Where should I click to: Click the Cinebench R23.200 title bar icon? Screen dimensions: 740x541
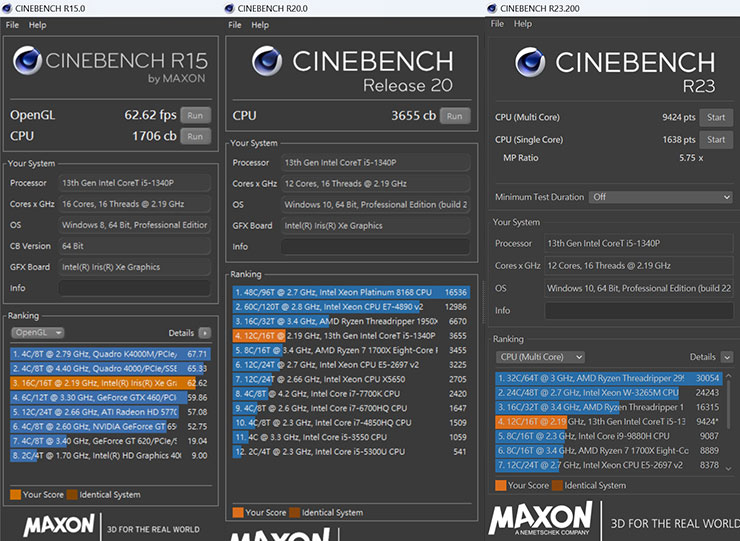pyautogui.click(x=492, y=9)
